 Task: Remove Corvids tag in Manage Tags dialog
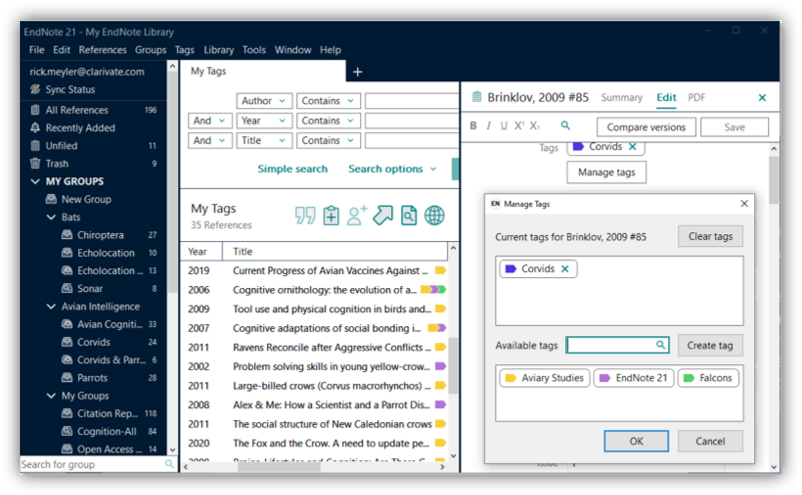pyautogui.click(x=565, y=269)
